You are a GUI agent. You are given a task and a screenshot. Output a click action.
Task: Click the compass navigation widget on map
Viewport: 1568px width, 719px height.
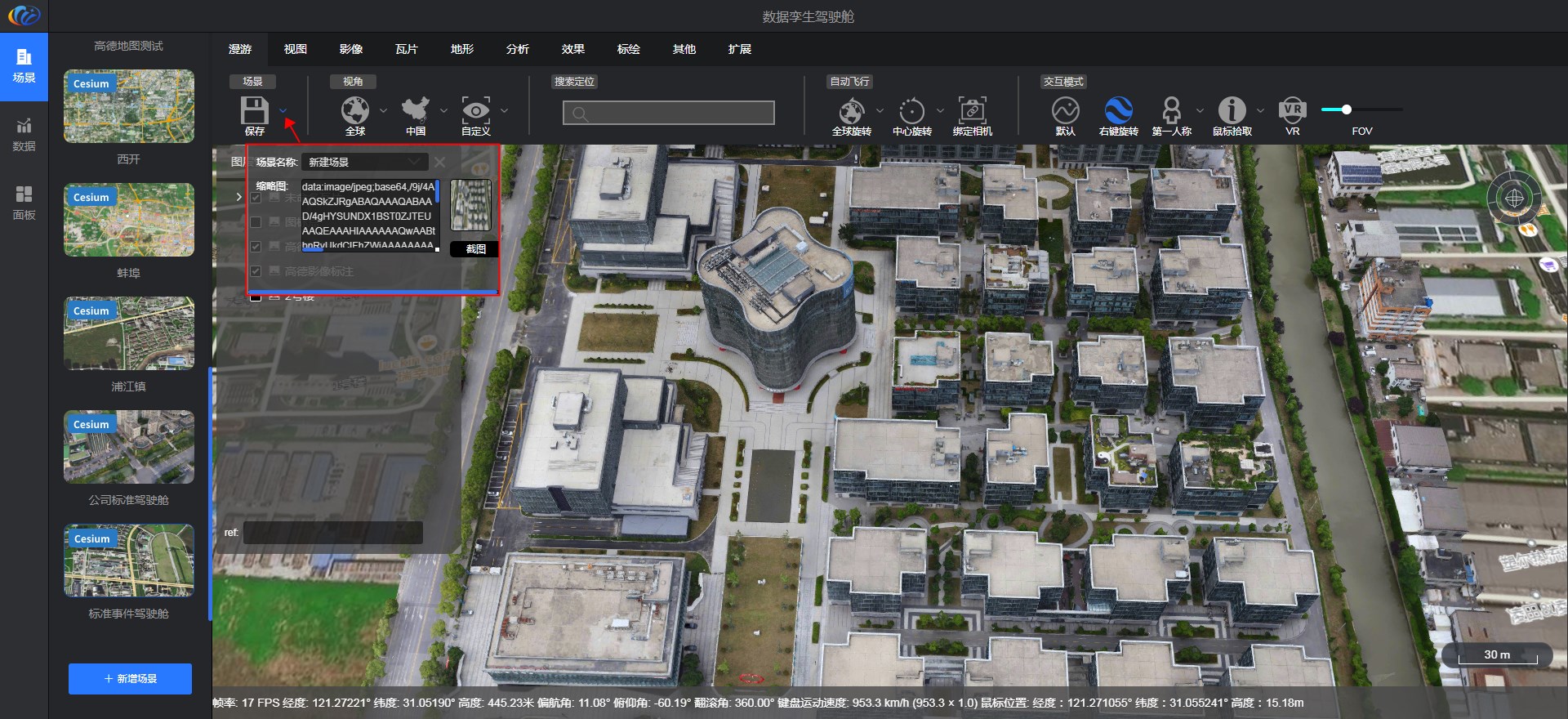pos(1514,199)
